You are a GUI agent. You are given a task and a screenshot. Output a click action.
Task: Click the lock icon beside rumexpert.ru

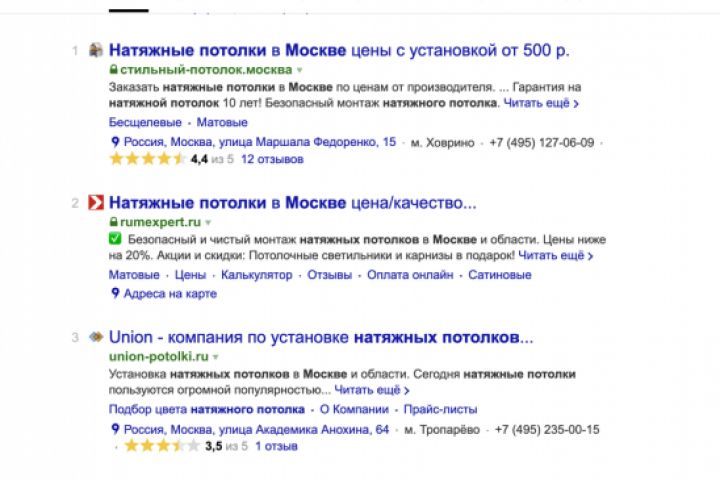pos(113,222)
